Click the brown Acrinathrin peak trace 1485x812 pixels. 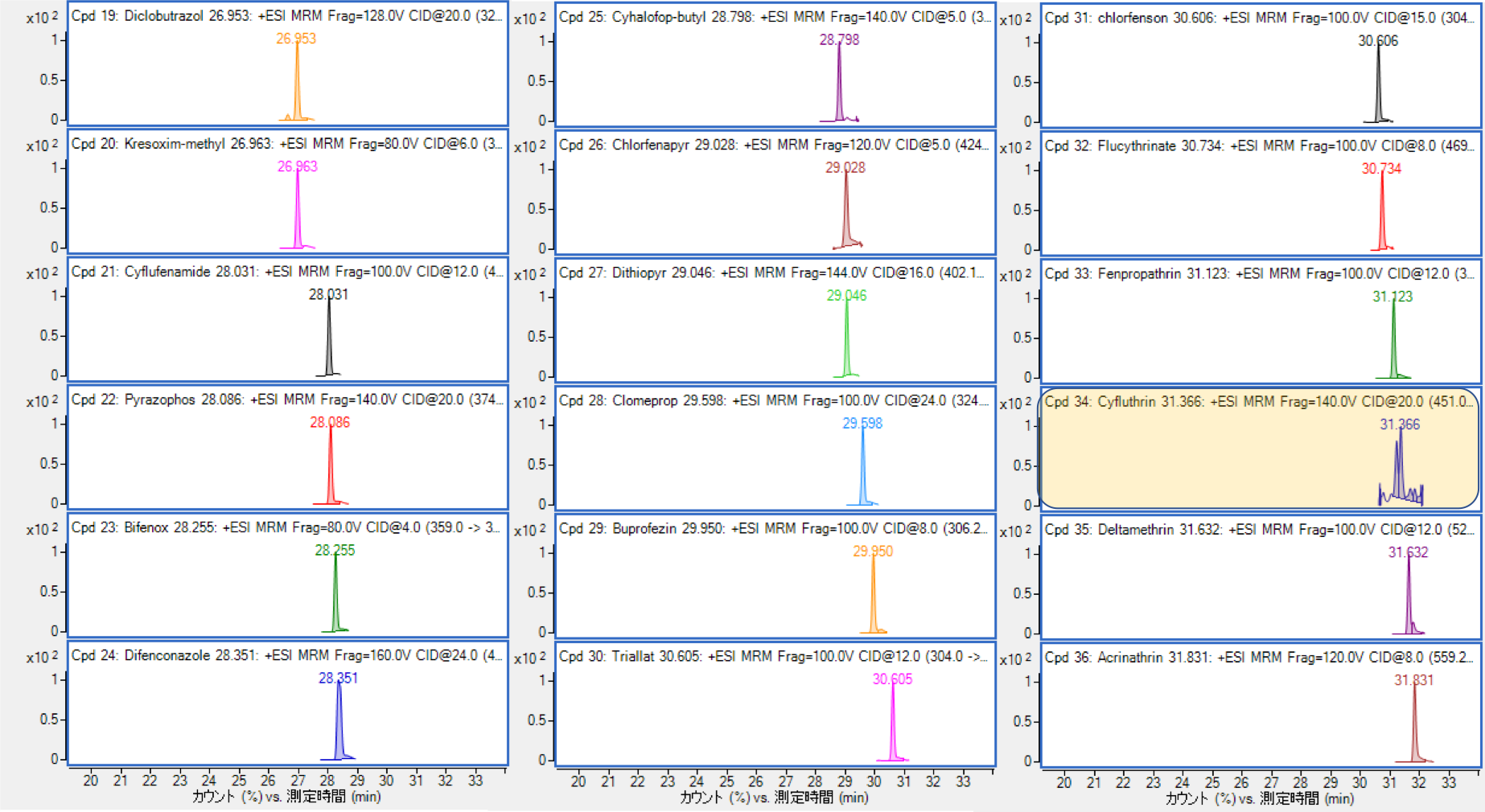(1415, 724)
